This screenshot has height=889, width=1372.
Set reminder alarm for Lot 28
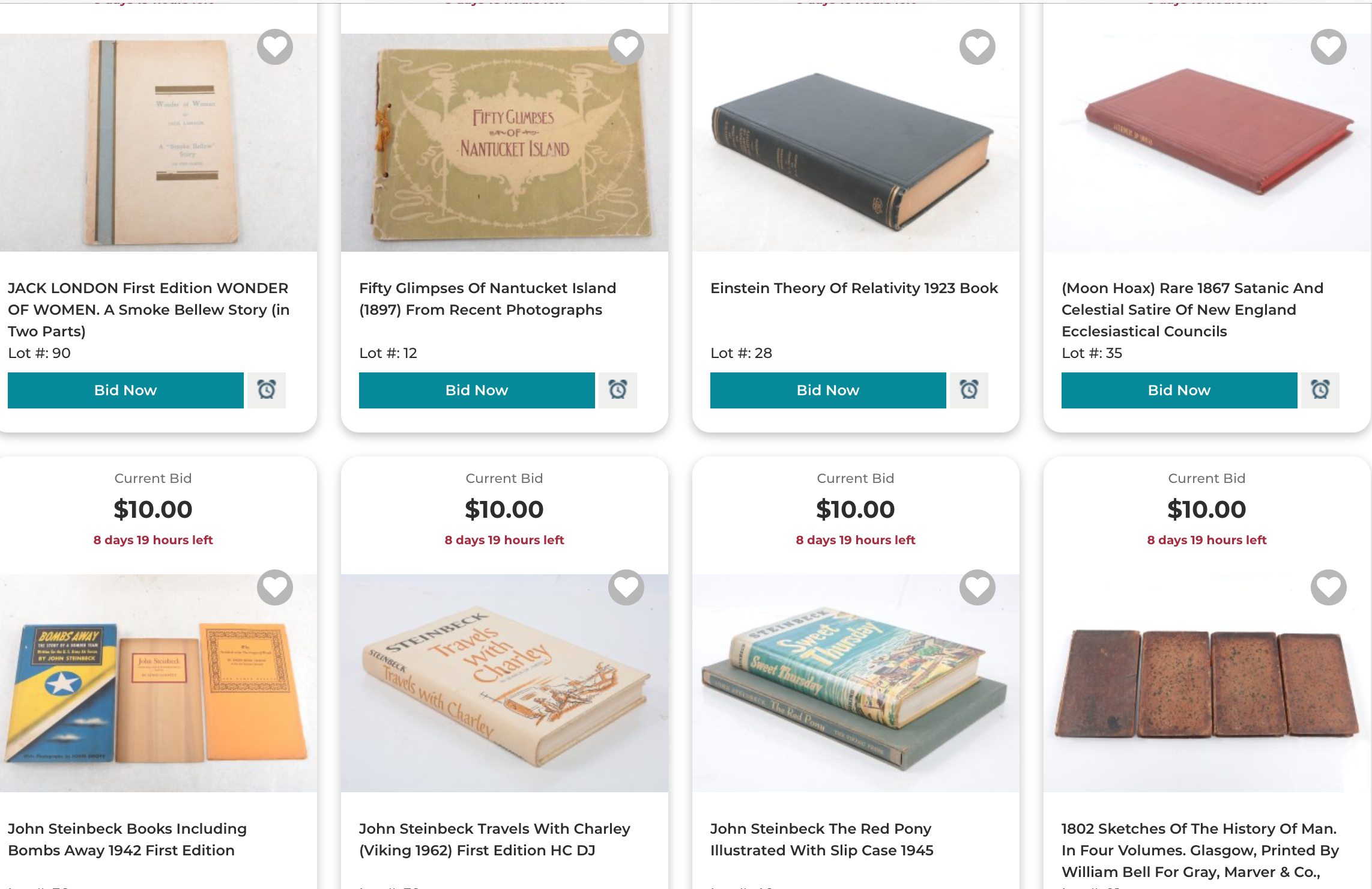(969, 390)
